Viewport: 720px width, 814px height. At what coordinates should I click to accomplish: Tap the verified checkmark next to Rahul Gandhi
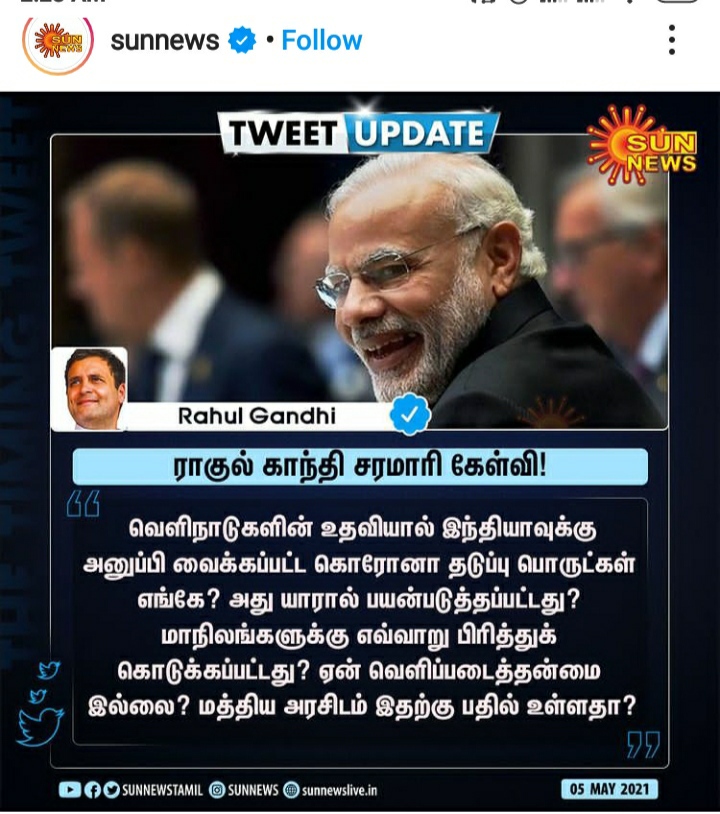(x=410, y=414)
